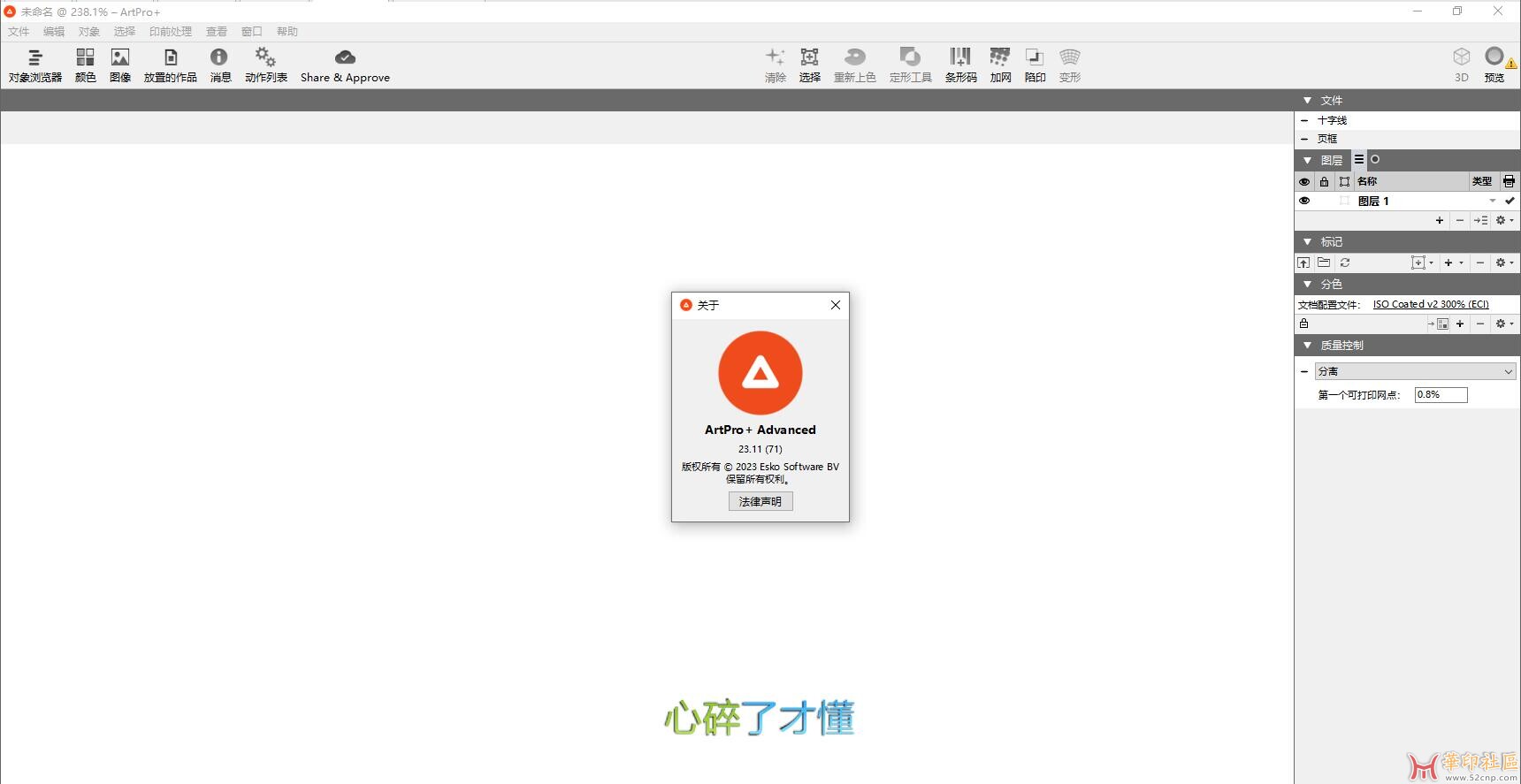Add a new layer with the plus icon
Viewport: 1521px width, 784px height.
click(1440, 220)
